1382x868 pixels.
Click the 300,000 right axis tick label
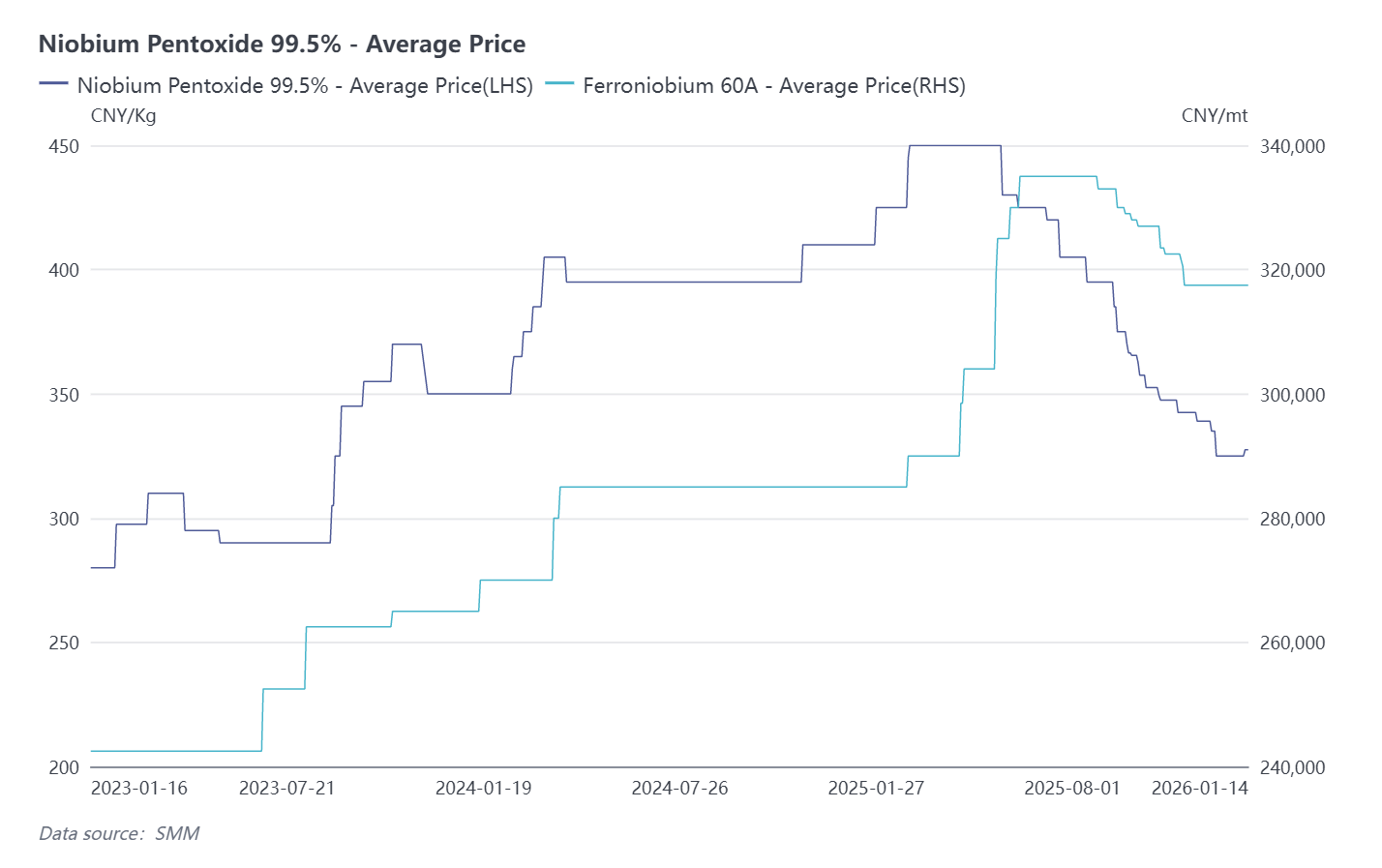tap(1292, 395)
